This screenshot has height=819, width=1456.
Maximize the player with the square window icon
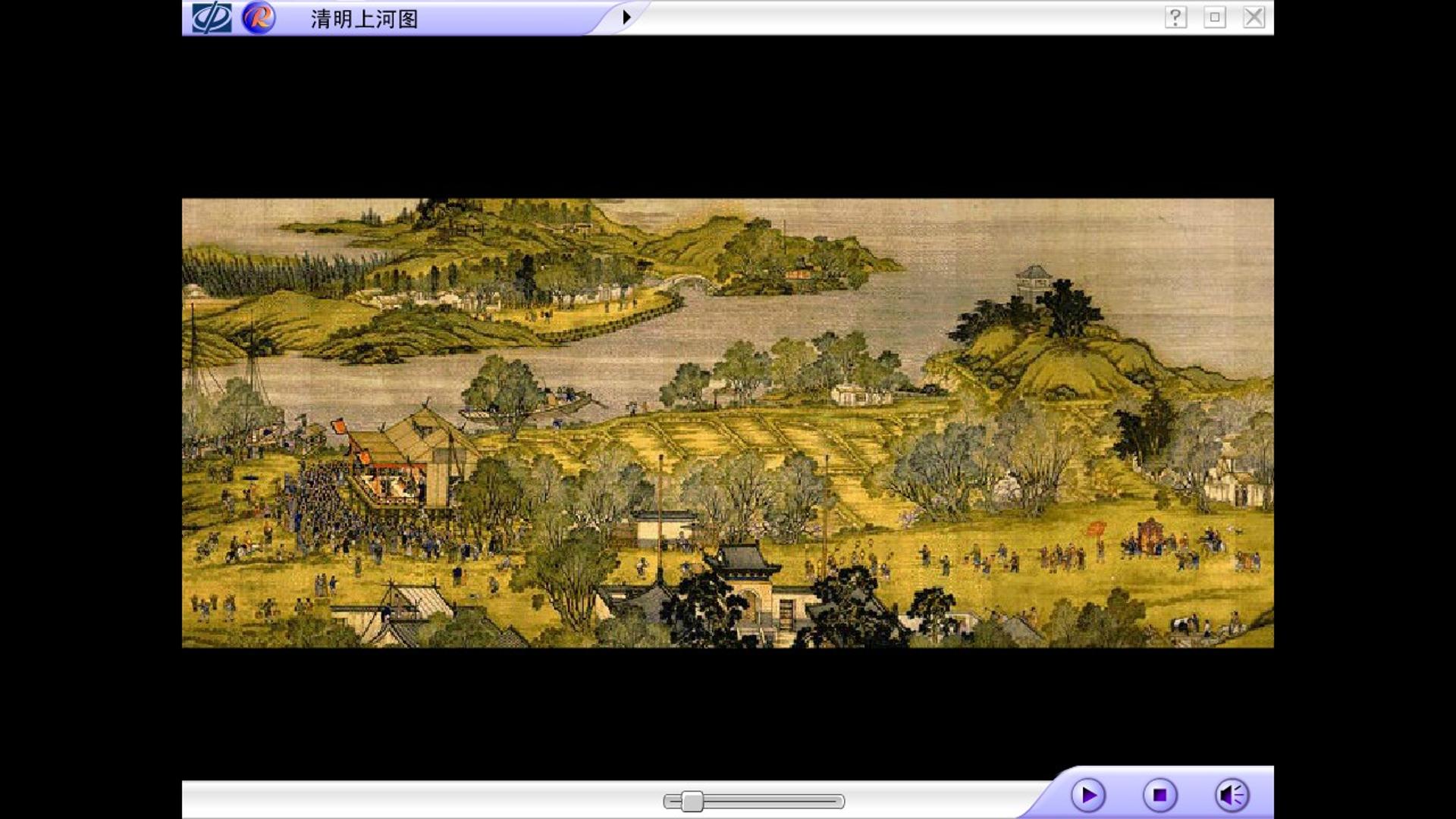(x=1215, y=17)
